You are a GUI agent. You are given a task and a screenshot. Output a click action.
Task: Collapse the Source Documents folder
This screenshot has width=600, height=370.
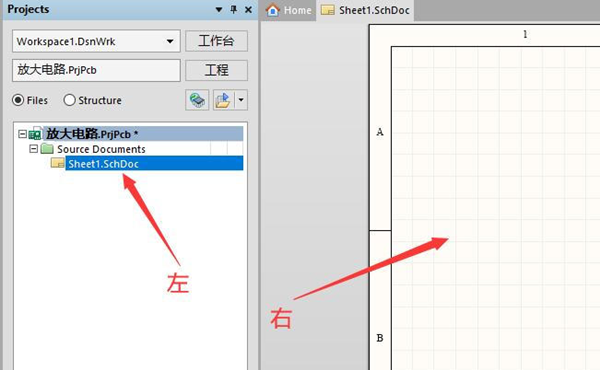(x=34, y=148)
